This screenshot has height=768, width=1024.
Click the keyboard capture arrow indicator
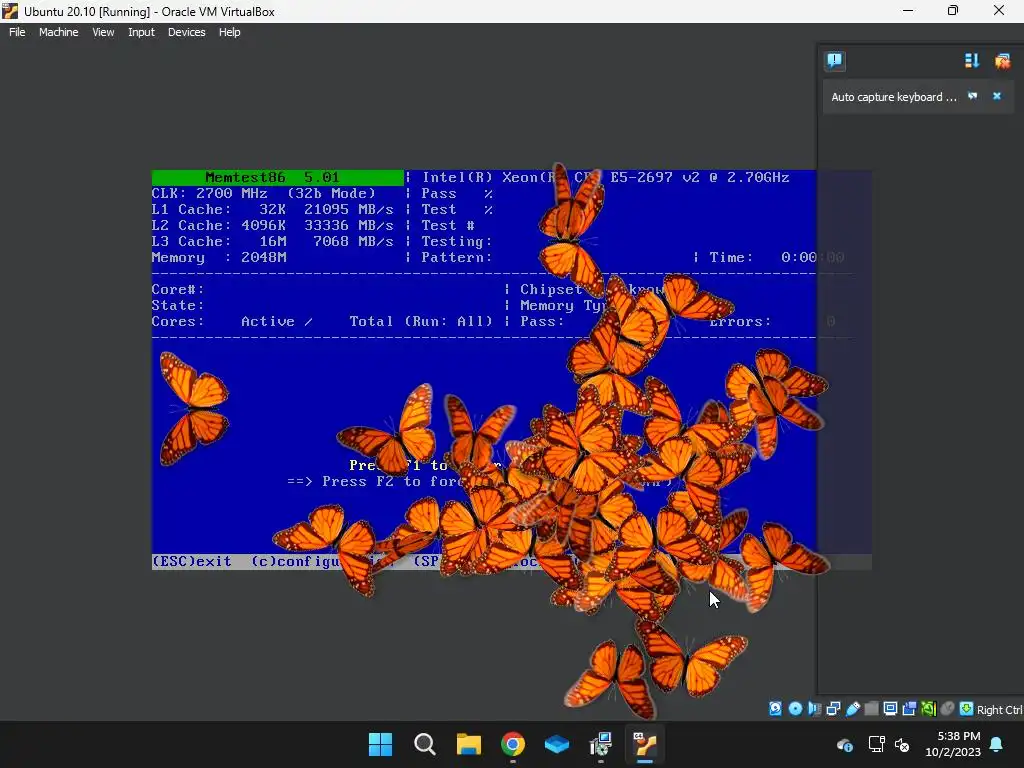tap(967, 709)
